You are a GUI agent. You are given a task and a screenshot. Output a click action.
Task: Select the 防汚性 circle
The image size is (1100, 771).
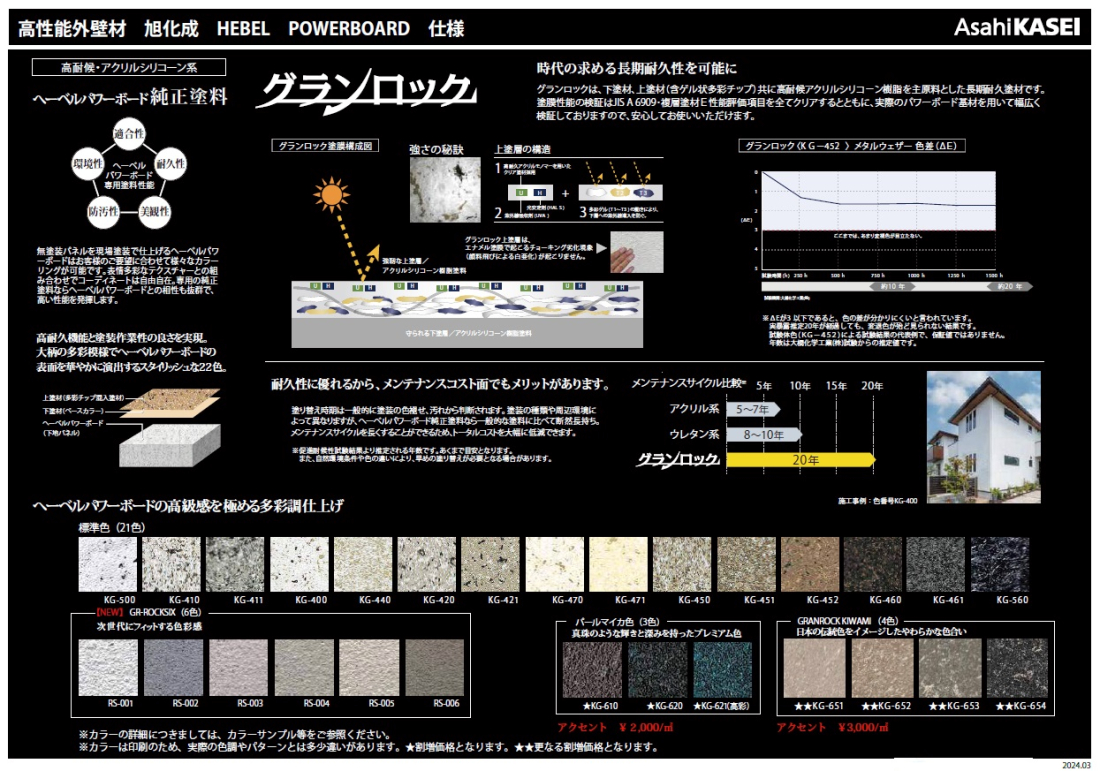click(103, 212)
